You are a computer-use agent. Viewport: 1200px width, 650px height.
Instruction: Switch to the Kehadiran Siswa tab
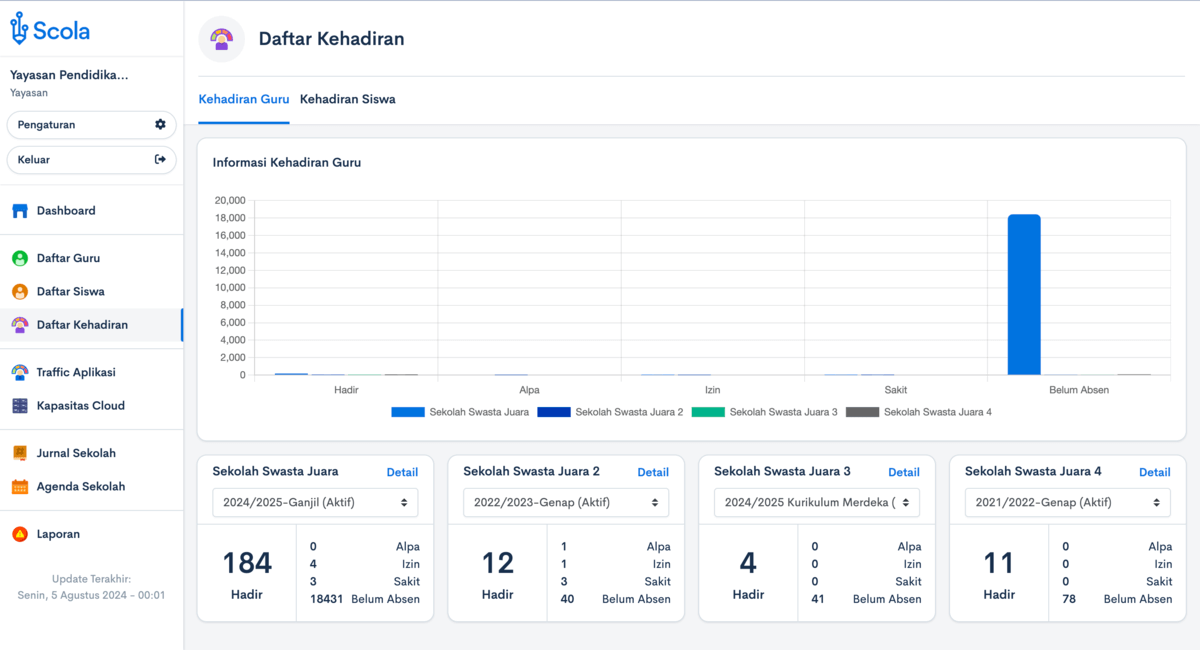click(347, 100)
